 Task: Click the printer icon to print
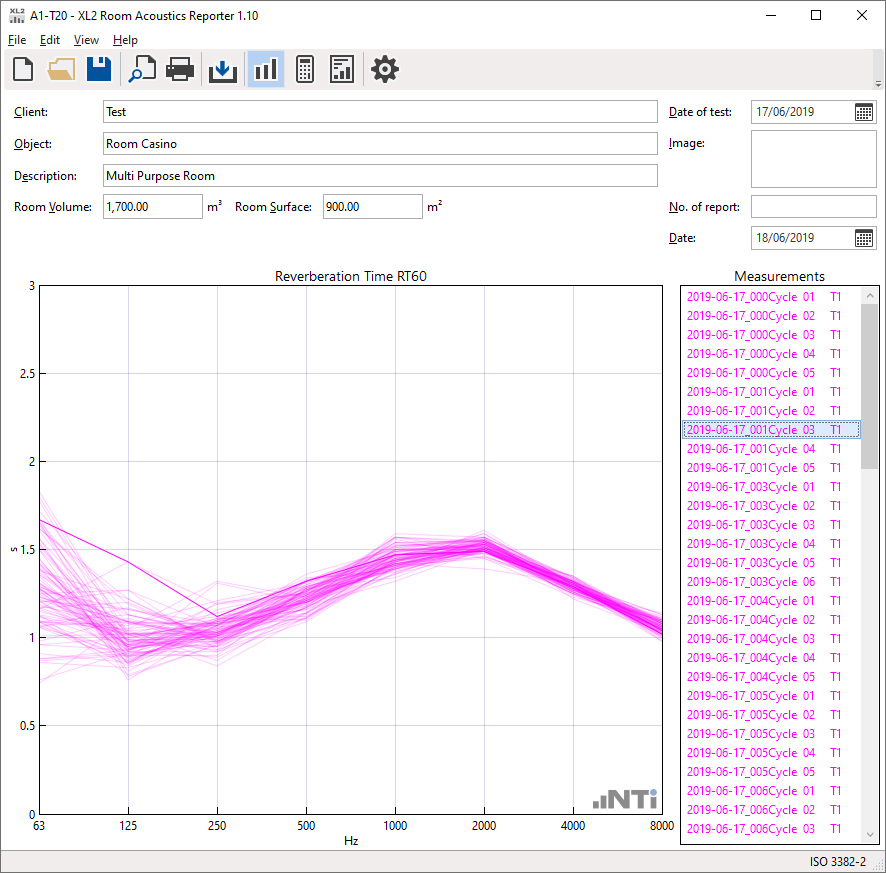pyautogui.click(x=180, y=69)
